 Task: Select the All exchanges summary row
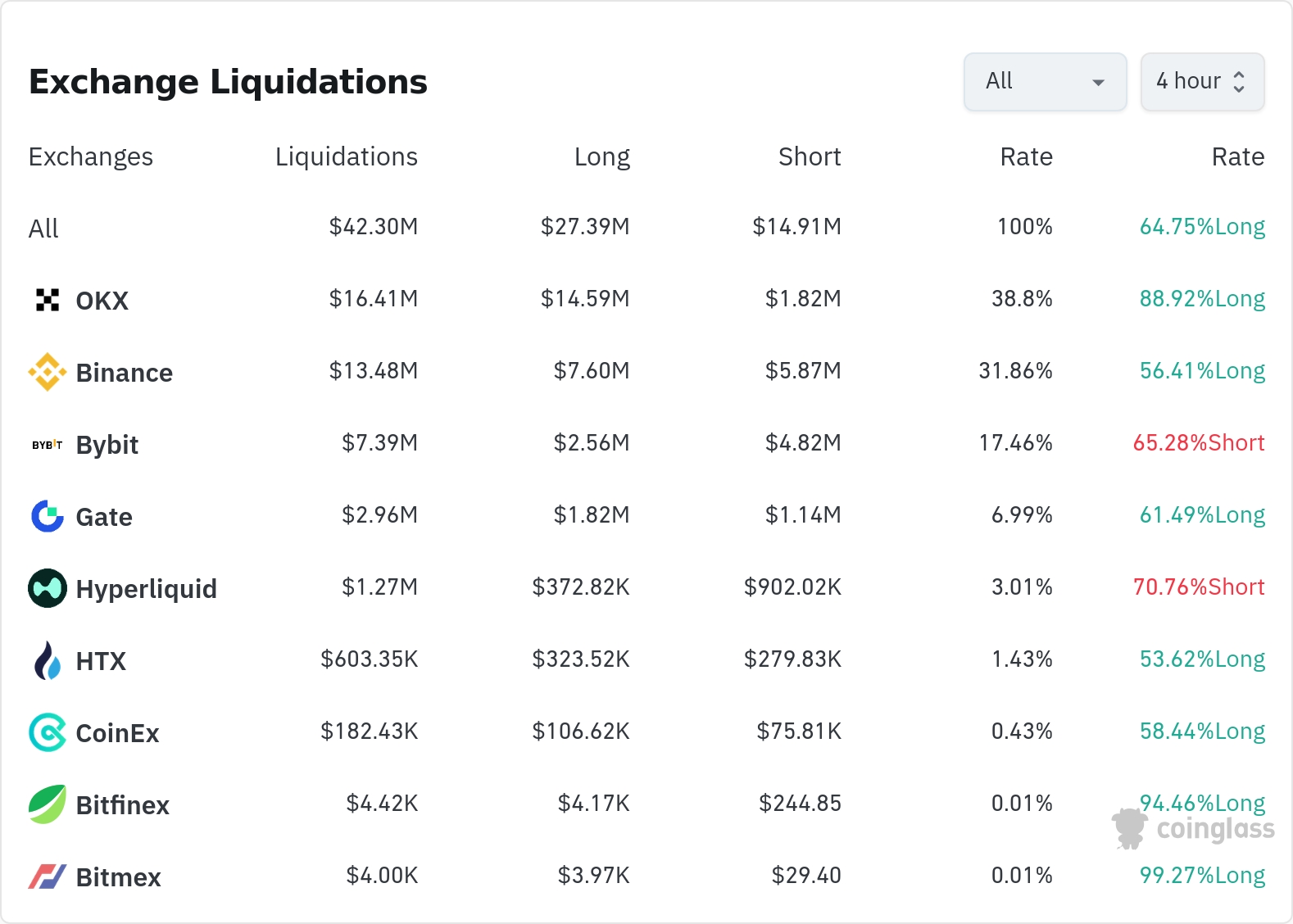click(44, 229)
